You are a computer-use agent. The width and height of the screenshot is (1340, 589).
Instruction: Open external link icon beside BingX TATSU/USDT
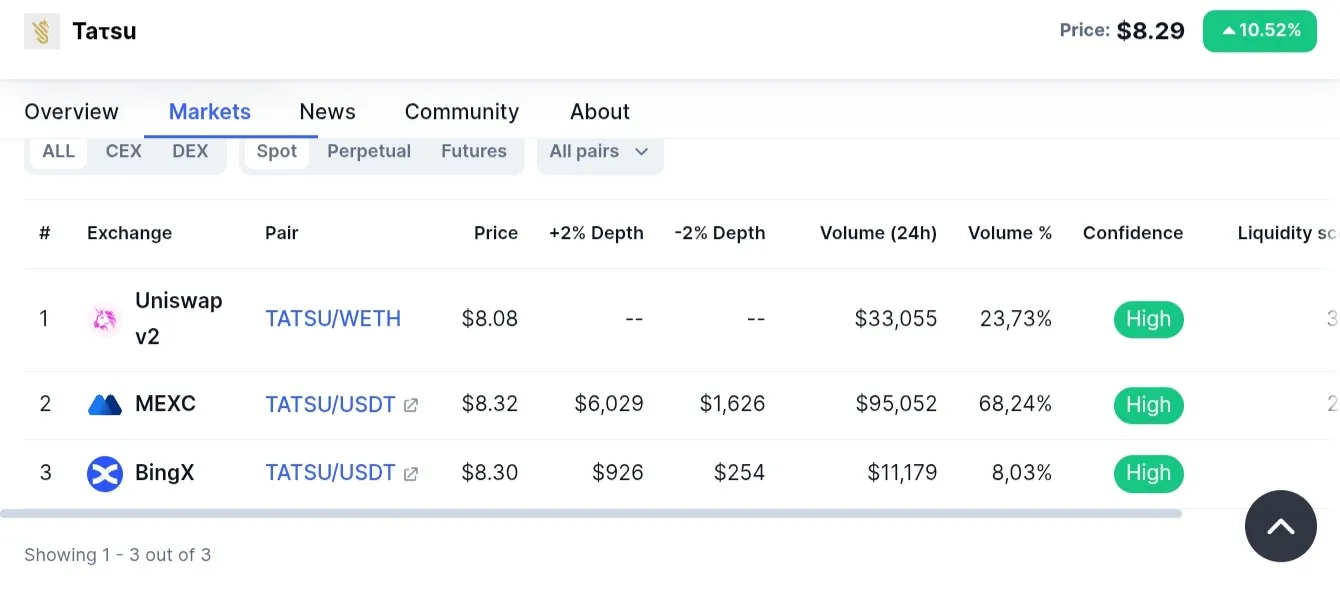[x=411, y=473]
